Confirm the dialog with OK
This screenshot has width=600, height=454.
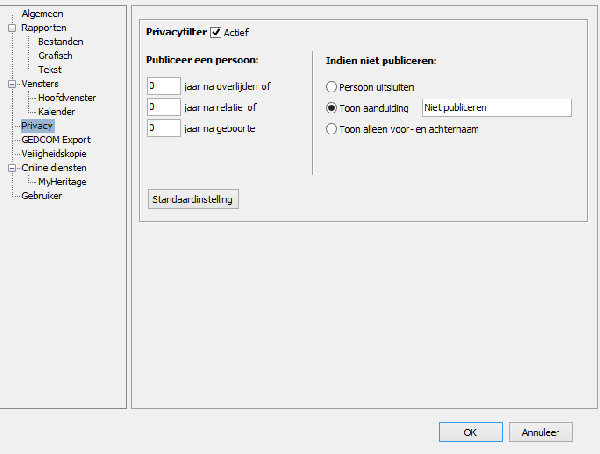(469, 432)
